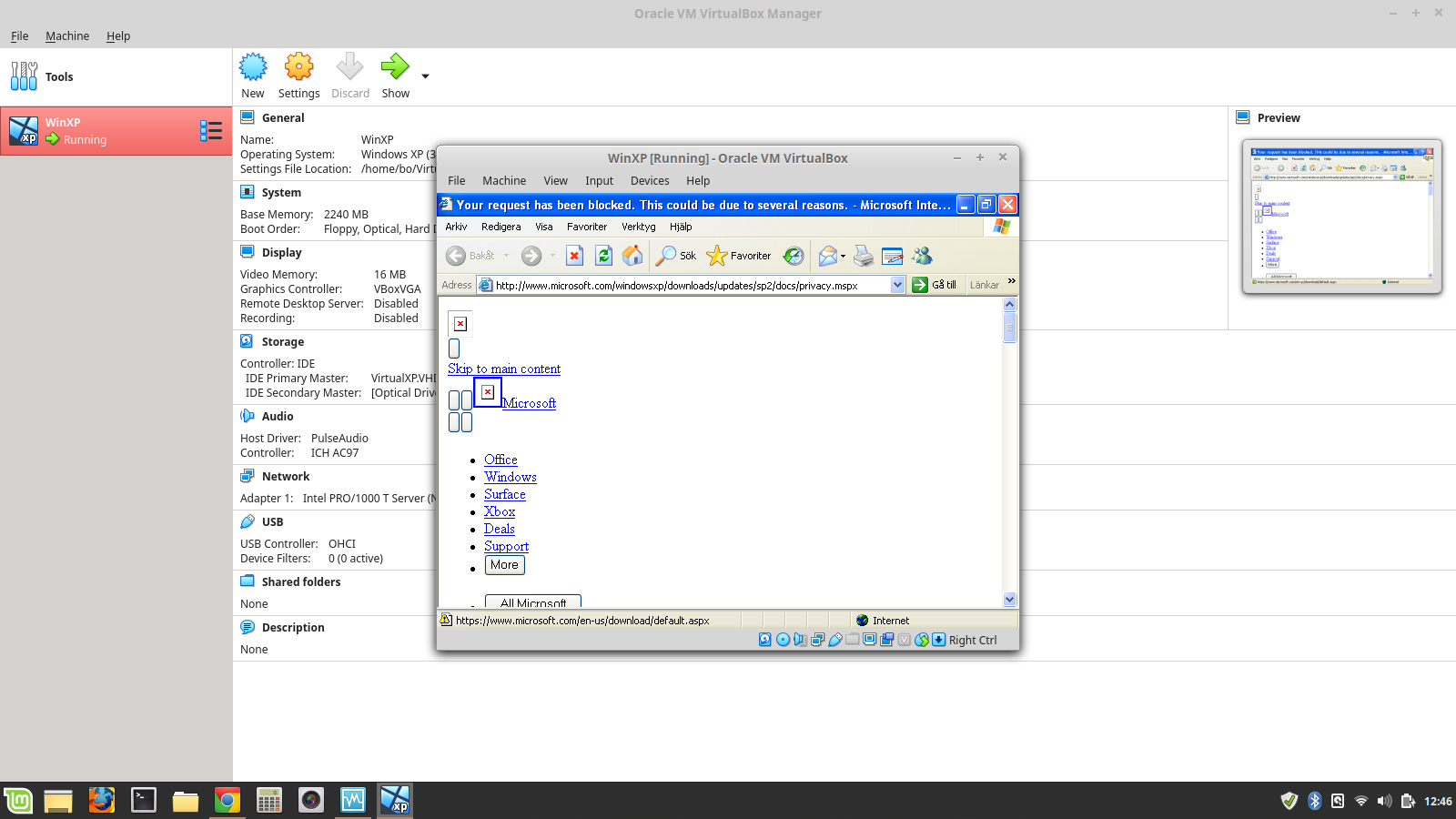
Task: Open the Devices menu in VM window
Action: tap(649, 180)
